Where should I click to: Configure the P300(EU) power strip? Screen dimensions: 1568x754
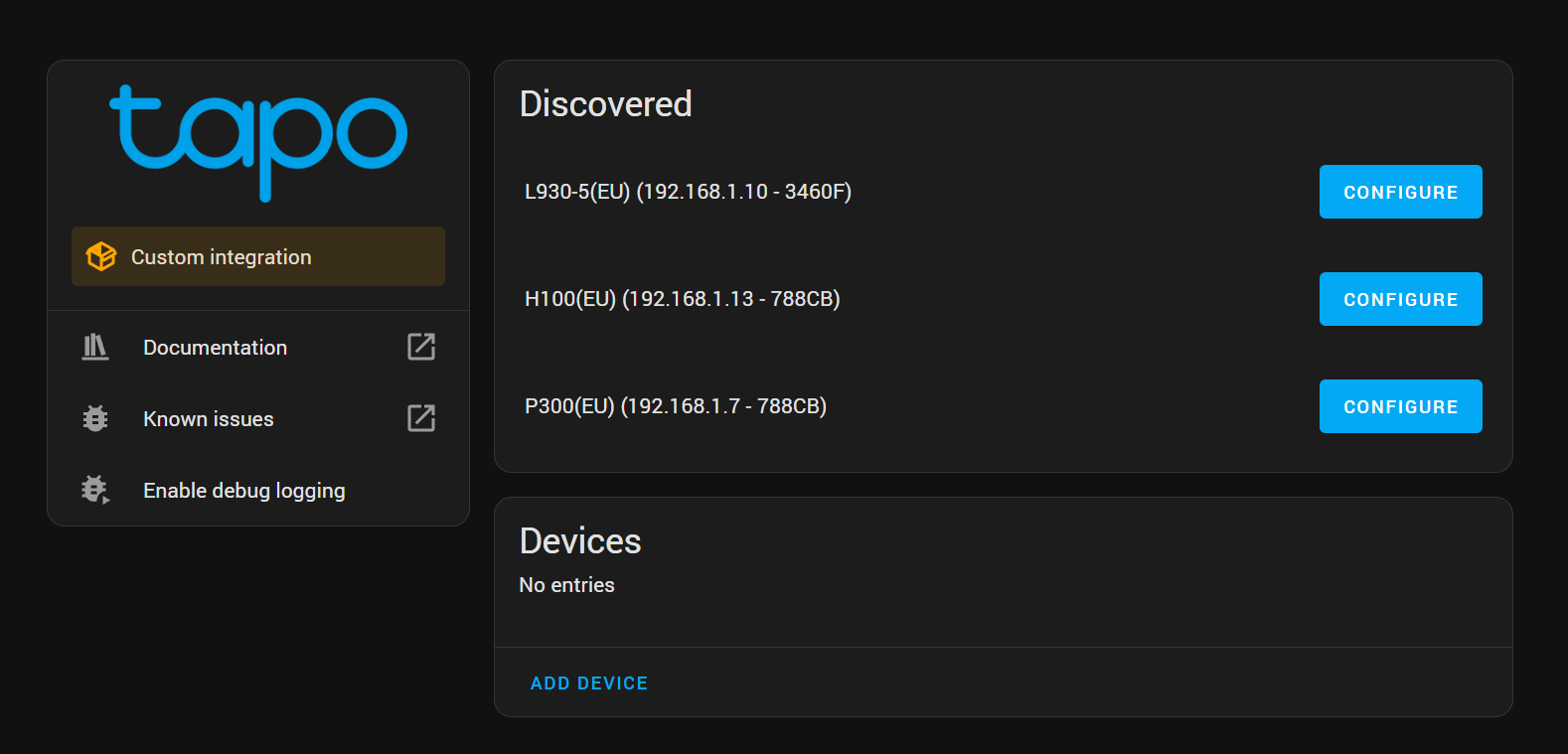click(1400, 406)
